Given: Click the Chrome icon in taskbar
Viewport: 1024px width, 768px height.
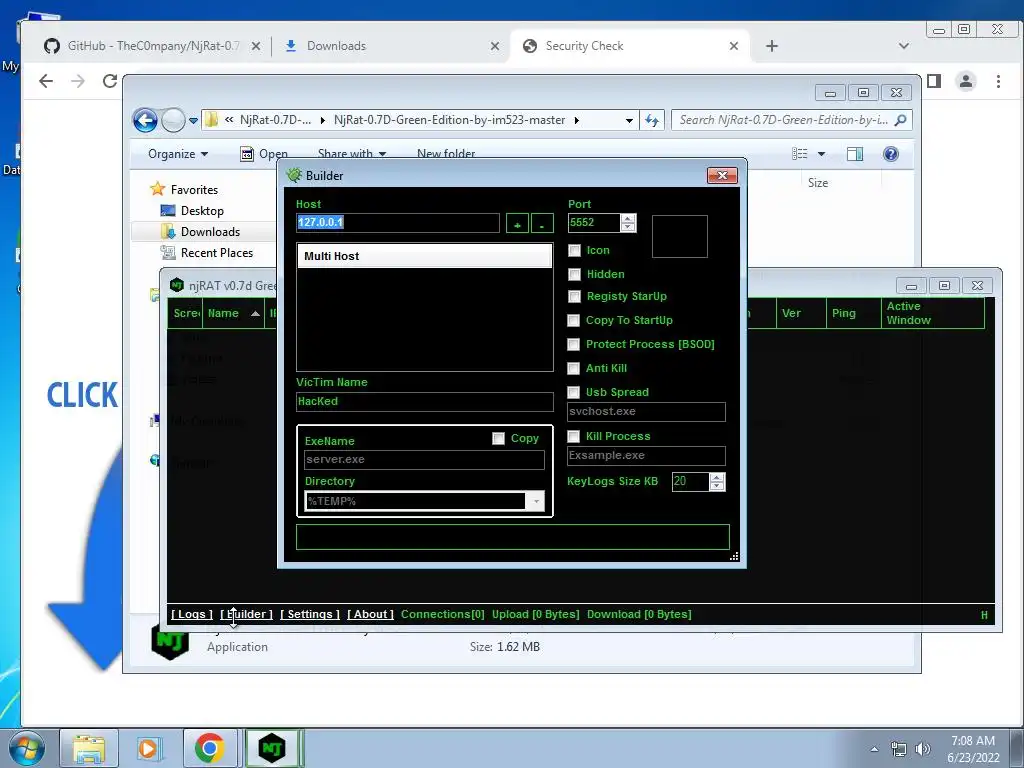Looking at the screenshot, I should tap(209, 748).
